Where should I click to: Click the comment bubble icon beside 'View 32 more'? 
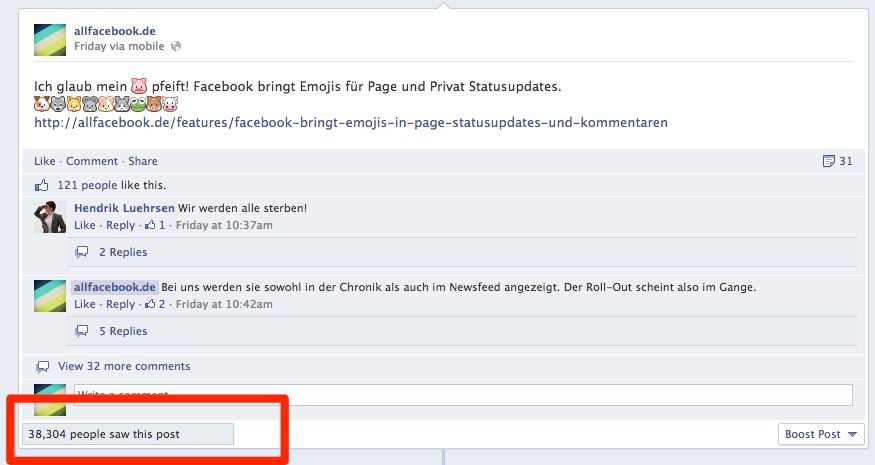(x=42, y=367)
